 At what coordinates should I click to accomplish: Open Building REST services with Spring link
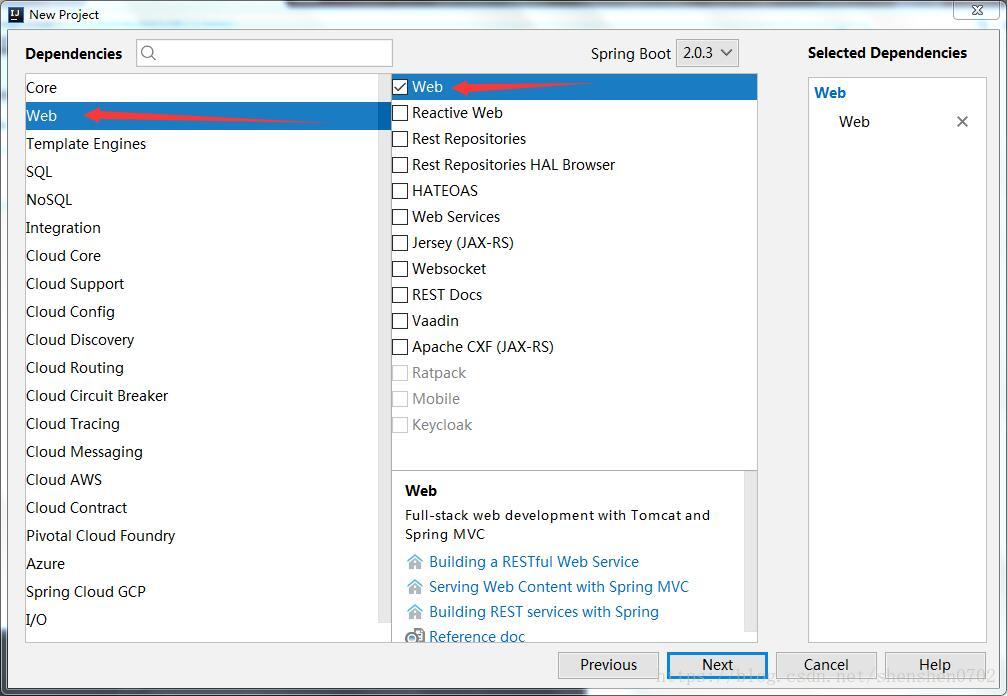(x=544, y=612)
